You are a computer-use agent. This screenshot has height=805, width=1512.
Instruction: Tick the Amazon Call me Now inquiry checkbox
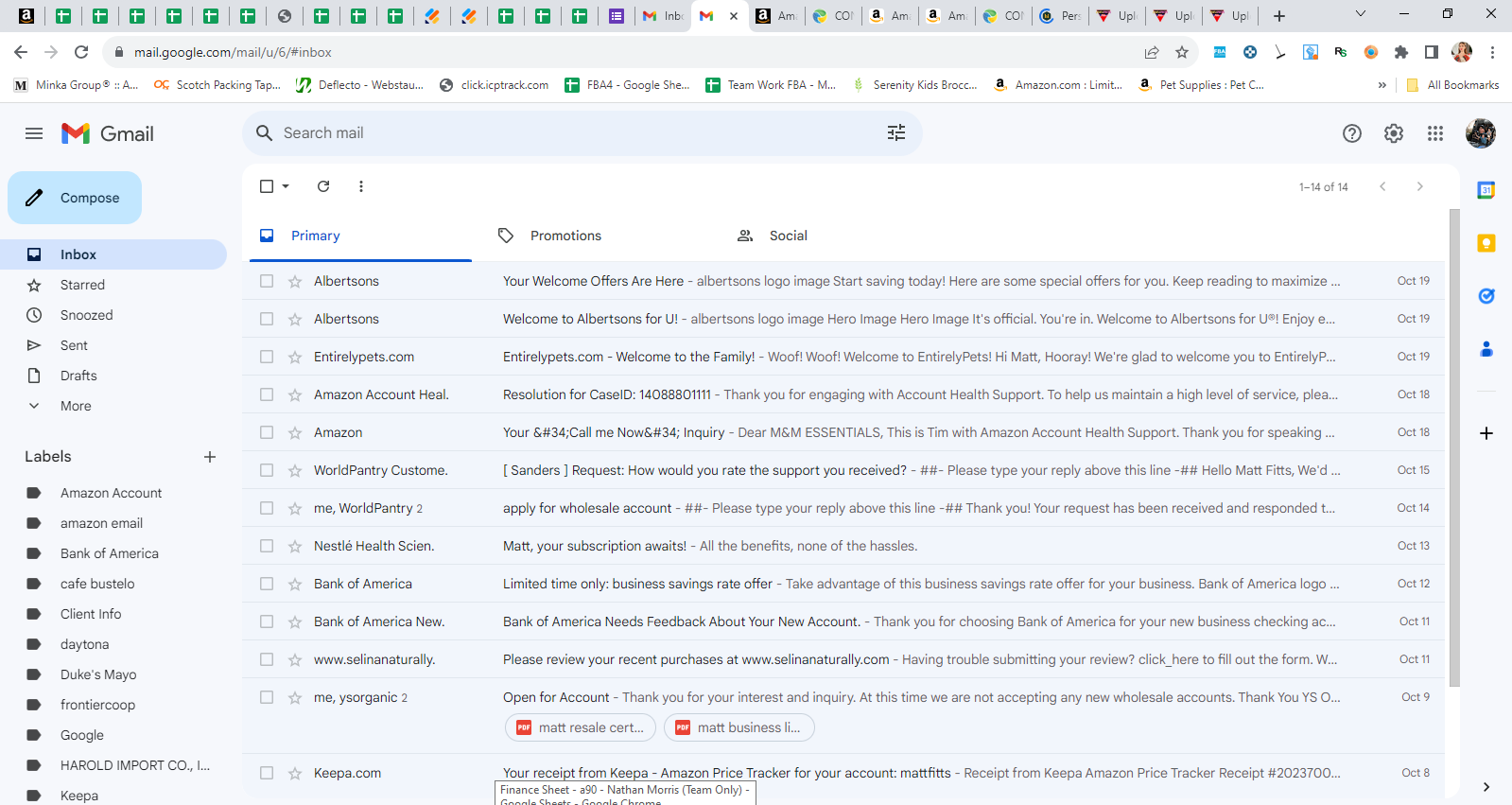point(267,432)
